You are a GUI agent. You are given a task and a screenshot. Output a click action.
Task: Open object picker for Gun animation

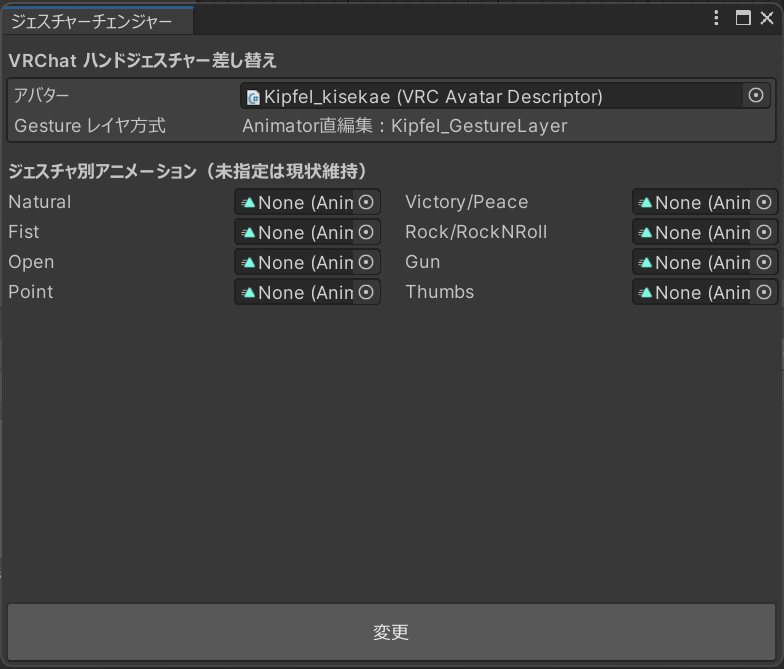tap(764, 262)
